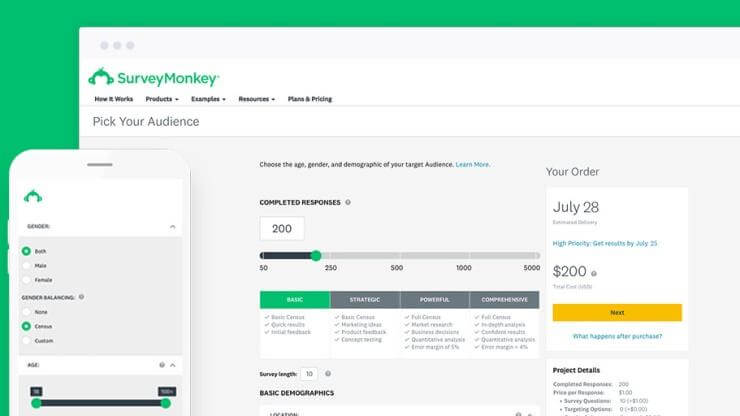Collapse the Age section chevron
This screenshot has height=416, width=740.
(x=173, y=365)
